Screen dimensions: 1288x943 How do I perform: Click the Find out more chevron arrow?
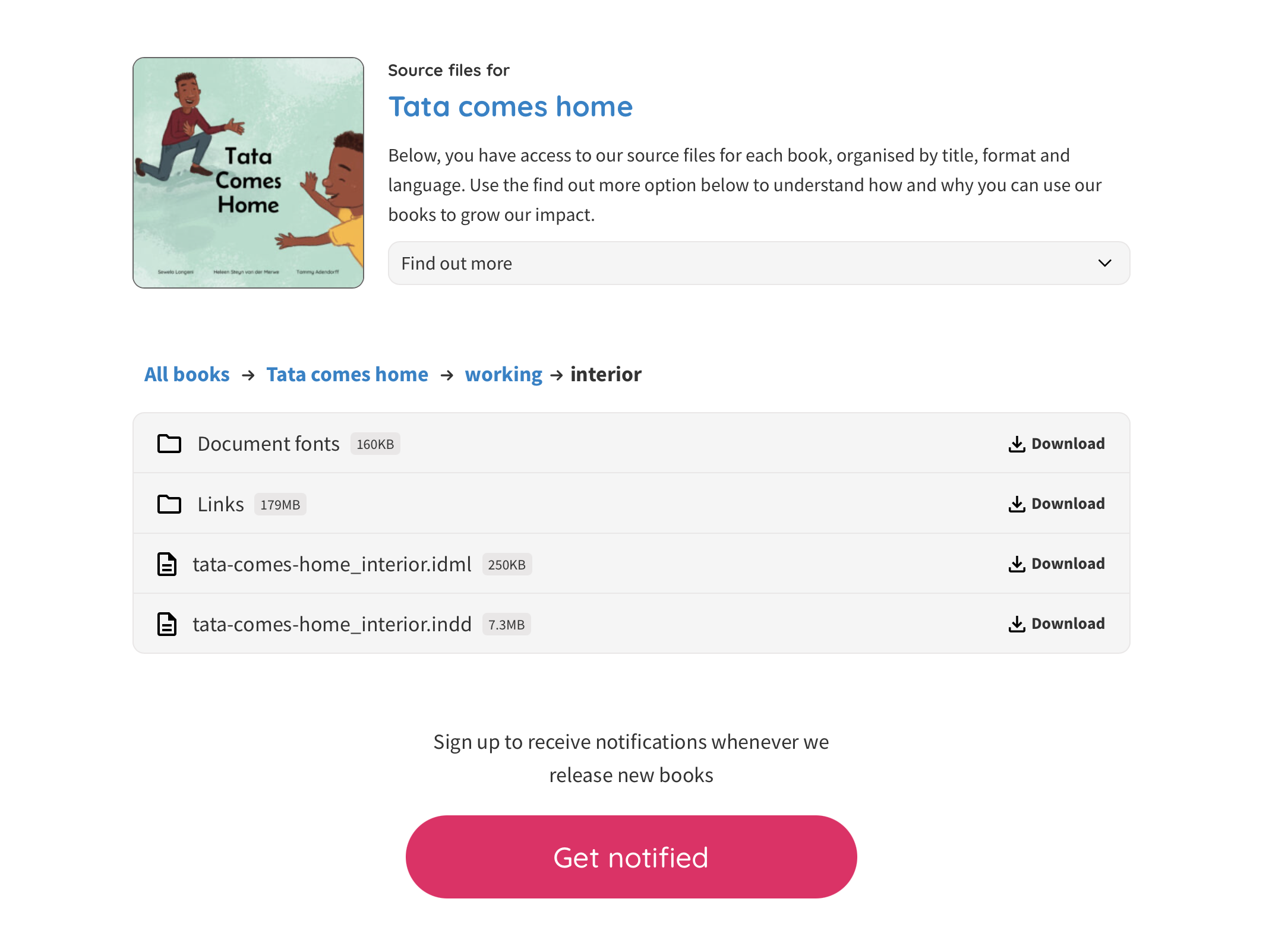coord(1104,263)
